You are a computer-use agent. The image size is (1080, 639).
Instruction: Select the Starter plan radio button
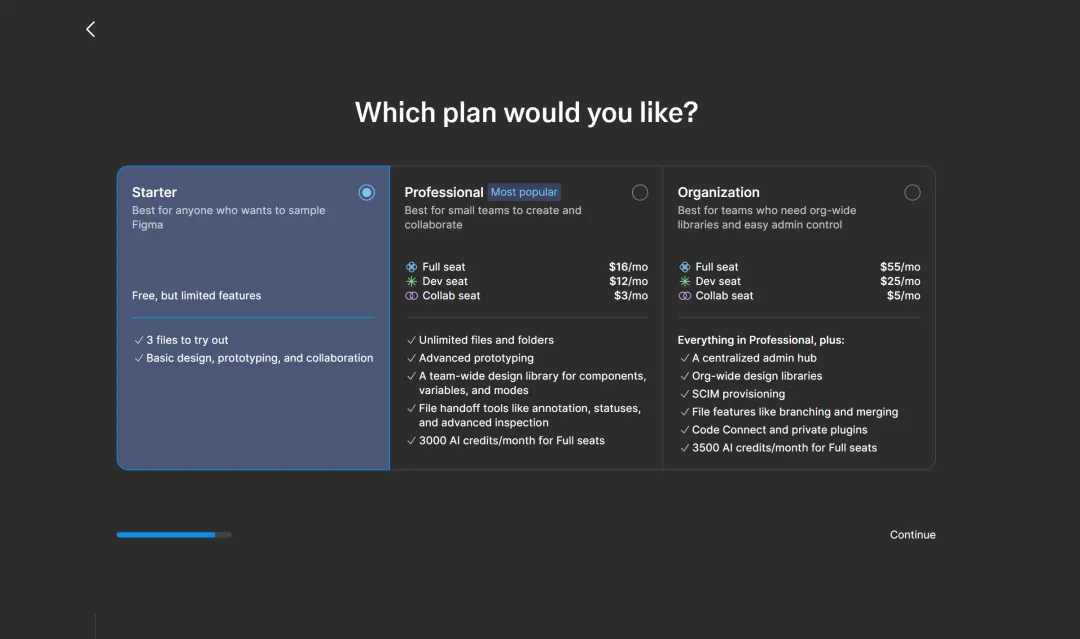[x=367, y=192]
